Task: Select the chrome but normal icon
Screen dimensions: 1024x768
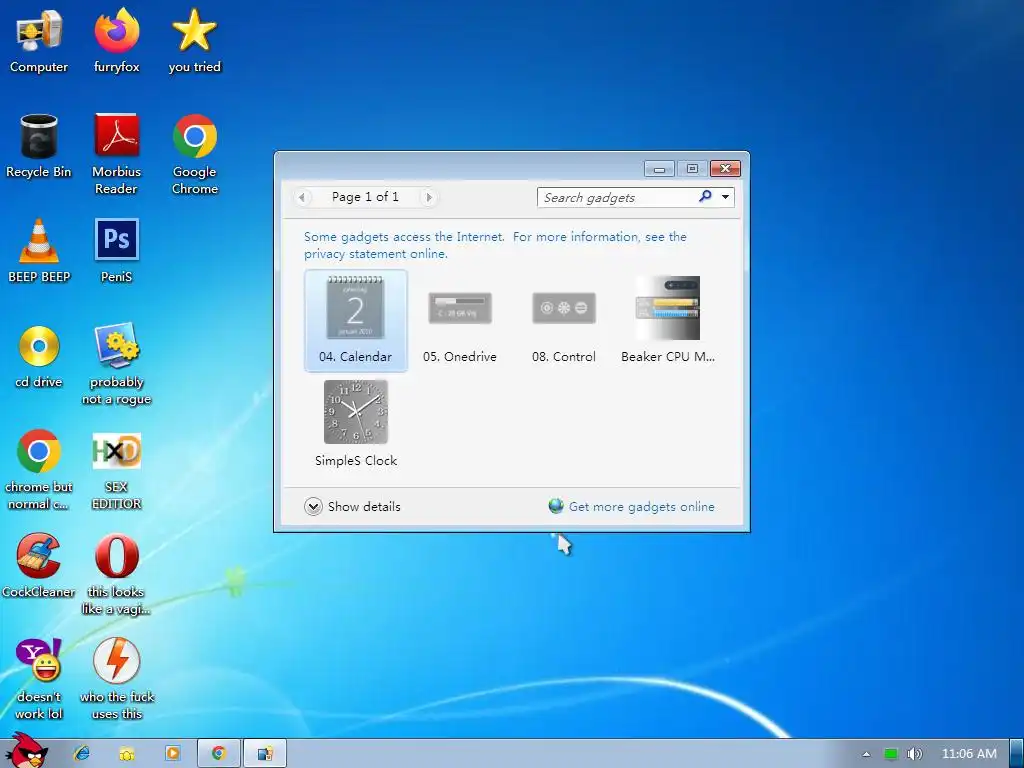Action: [39, 470]
